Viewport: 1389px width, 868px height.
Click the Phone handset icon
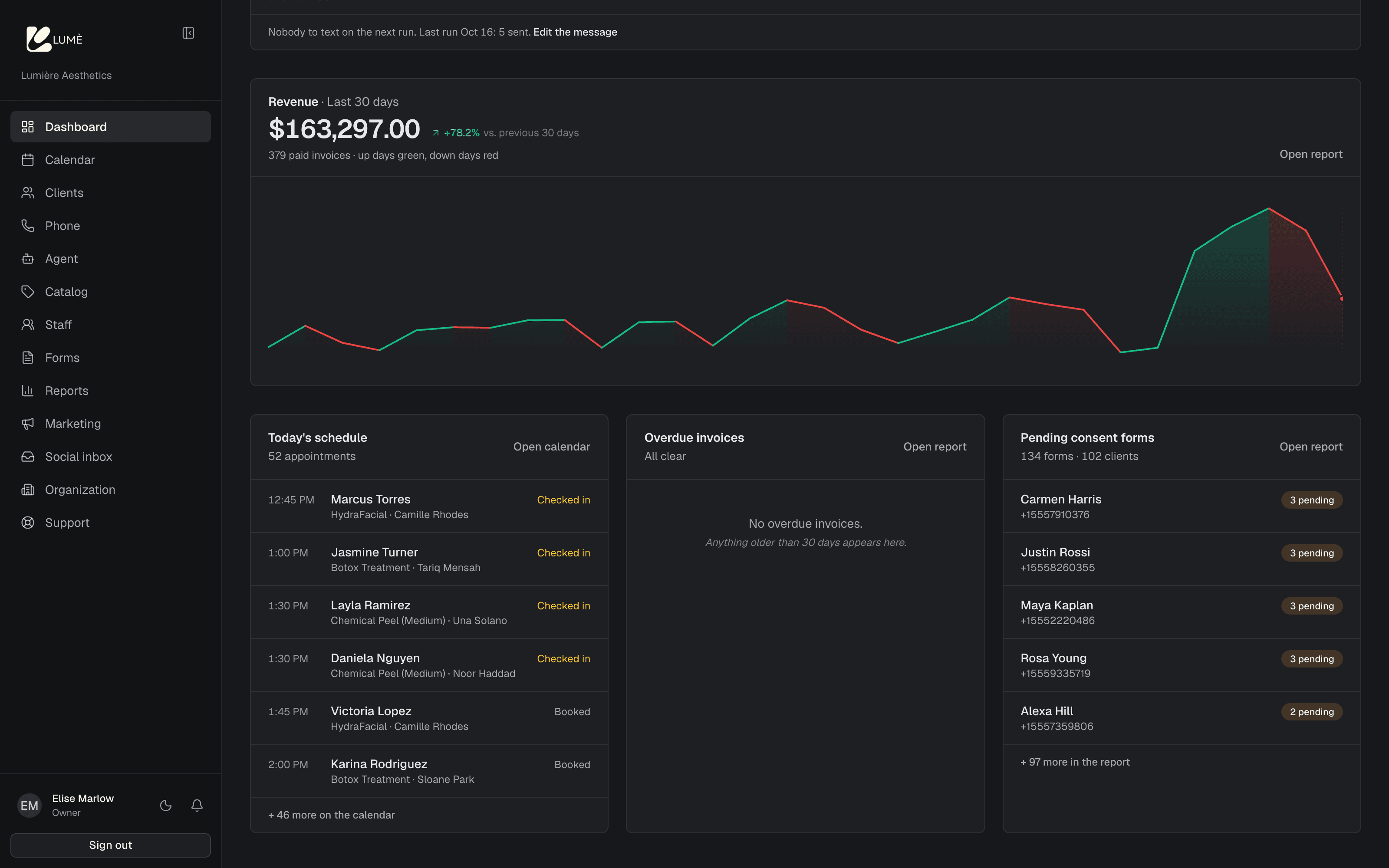pyautogui.click(x=27, y=226)
